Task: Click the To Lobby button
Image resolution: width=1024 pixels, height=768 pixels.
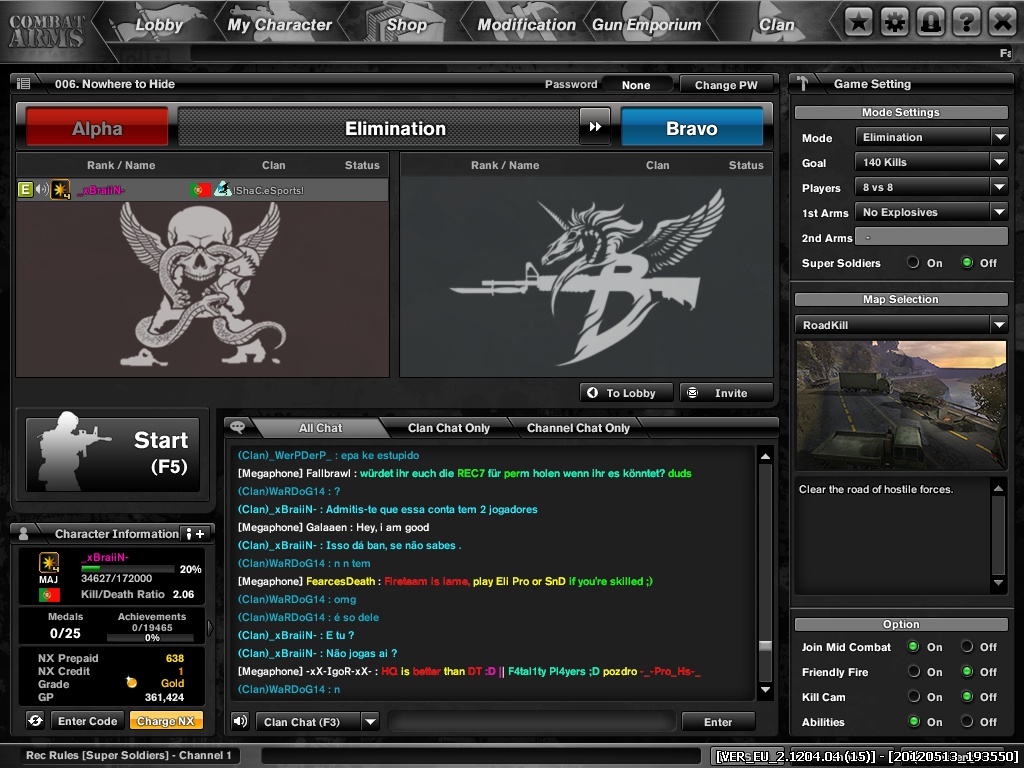Action: pyautogui.click(x=626, y=392)
